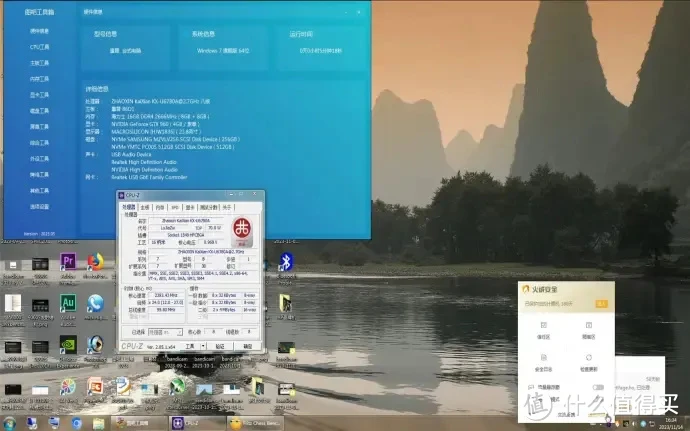This screenshot has width=690, height=431.
Task: Select 综合工具 in the toolbox sidebar
Action: click(39, 143)
